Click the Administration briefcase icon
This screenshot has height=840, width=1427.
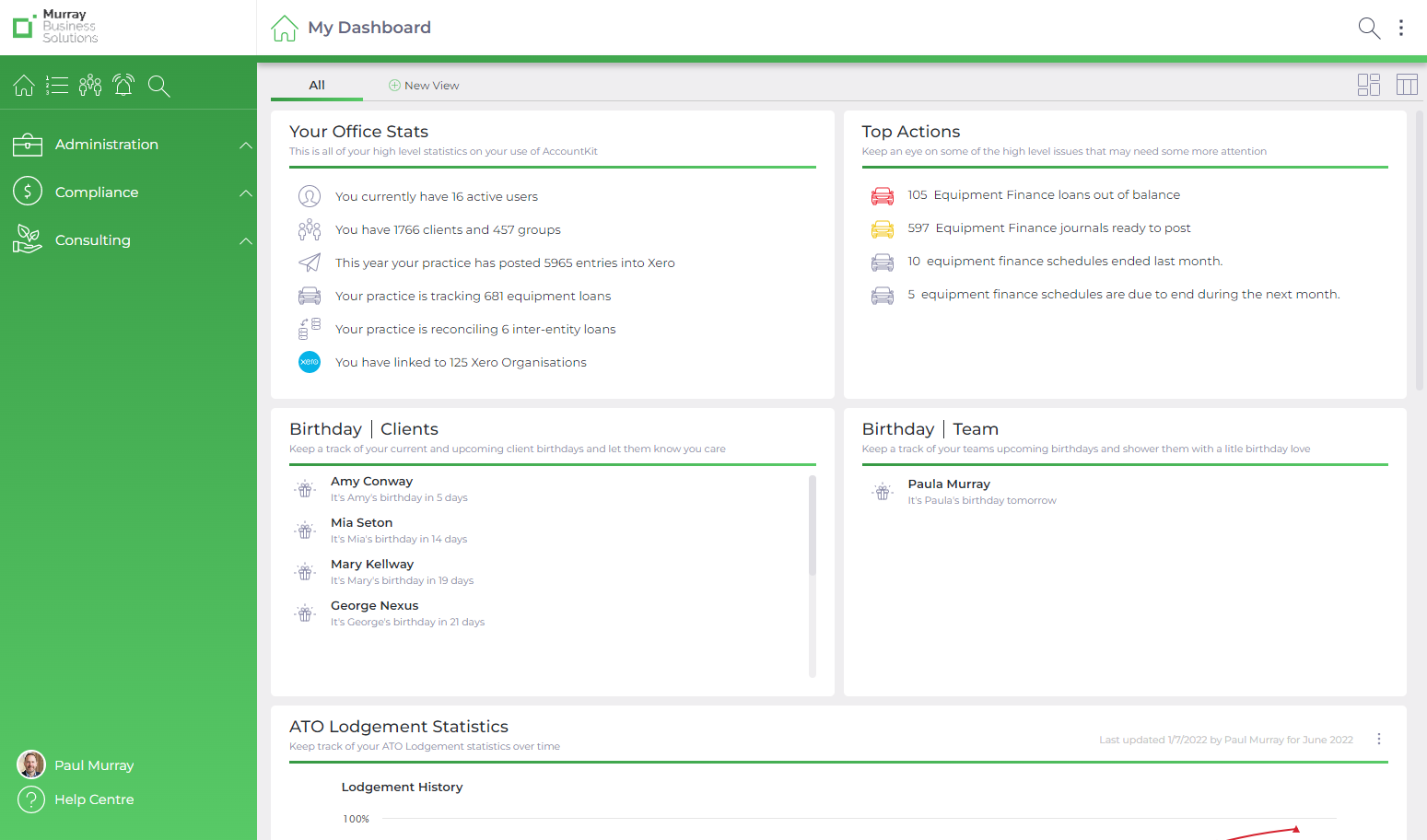(28, 145)
